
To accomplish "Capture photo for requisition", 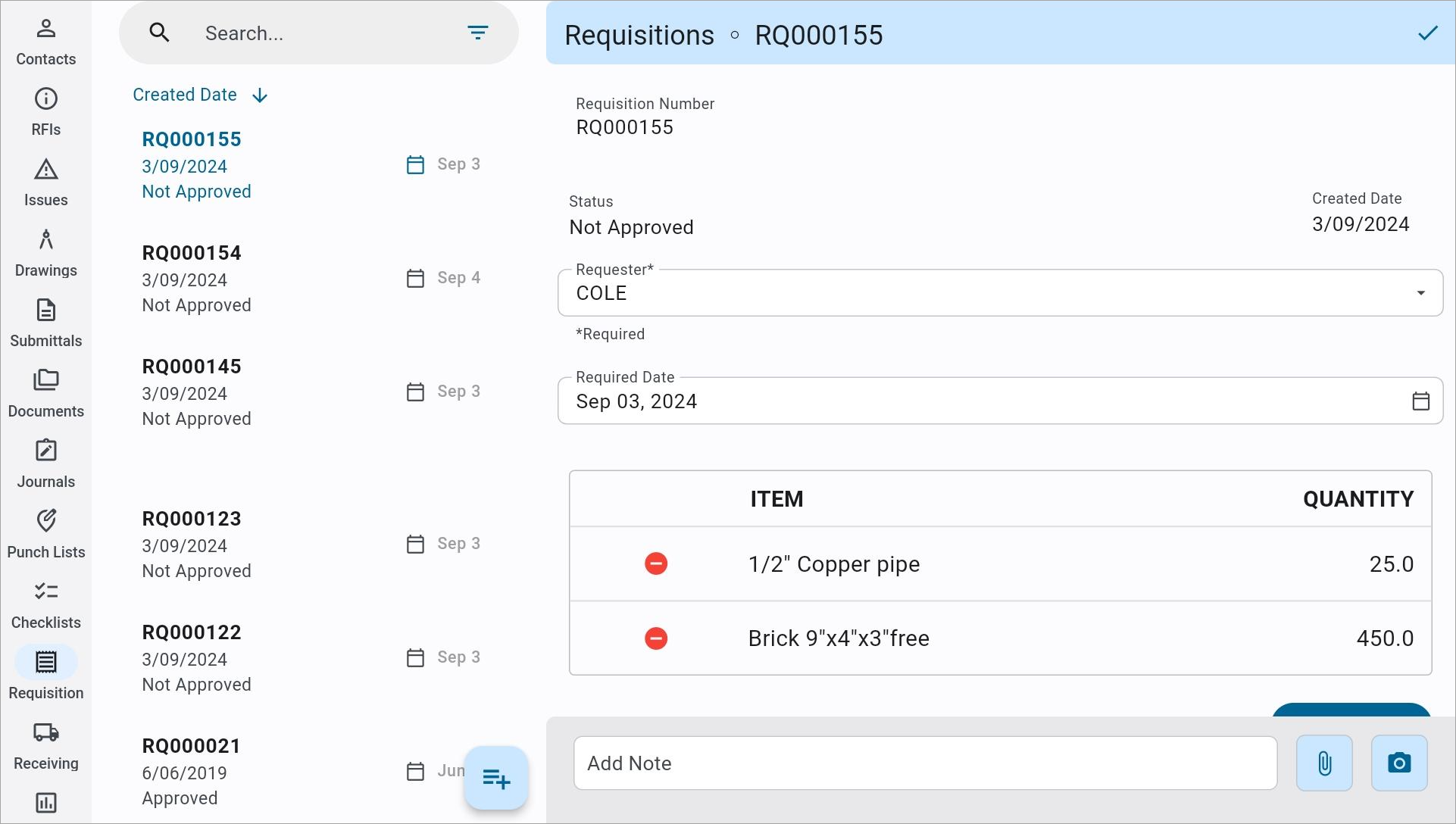I will point(1401,763).
